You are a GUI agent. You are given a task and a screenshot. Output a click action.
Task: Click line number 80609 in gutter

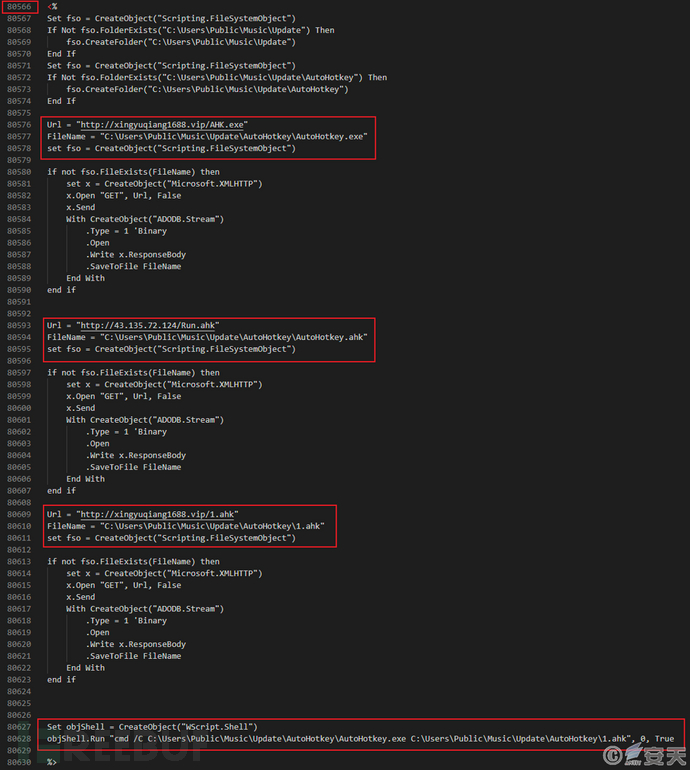point(19,515)
